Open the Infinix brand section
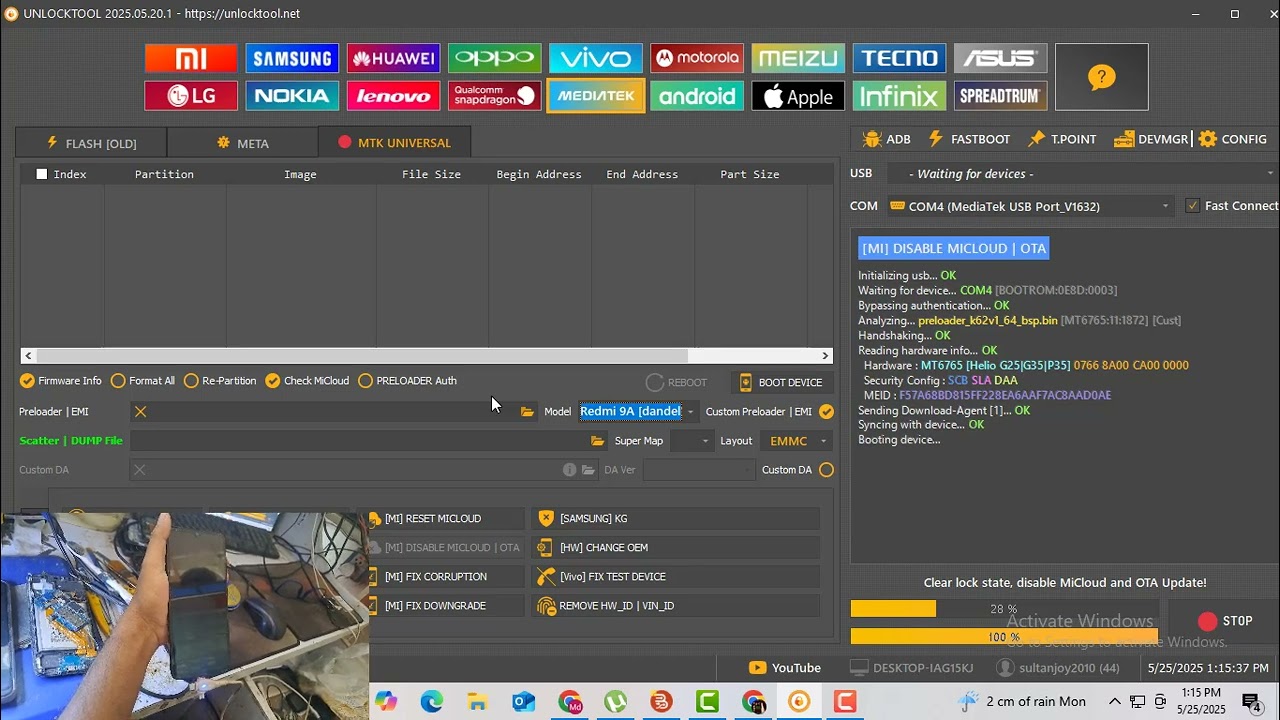The width and height of the screenshot is (1280, 720). (x=899, y=96)
